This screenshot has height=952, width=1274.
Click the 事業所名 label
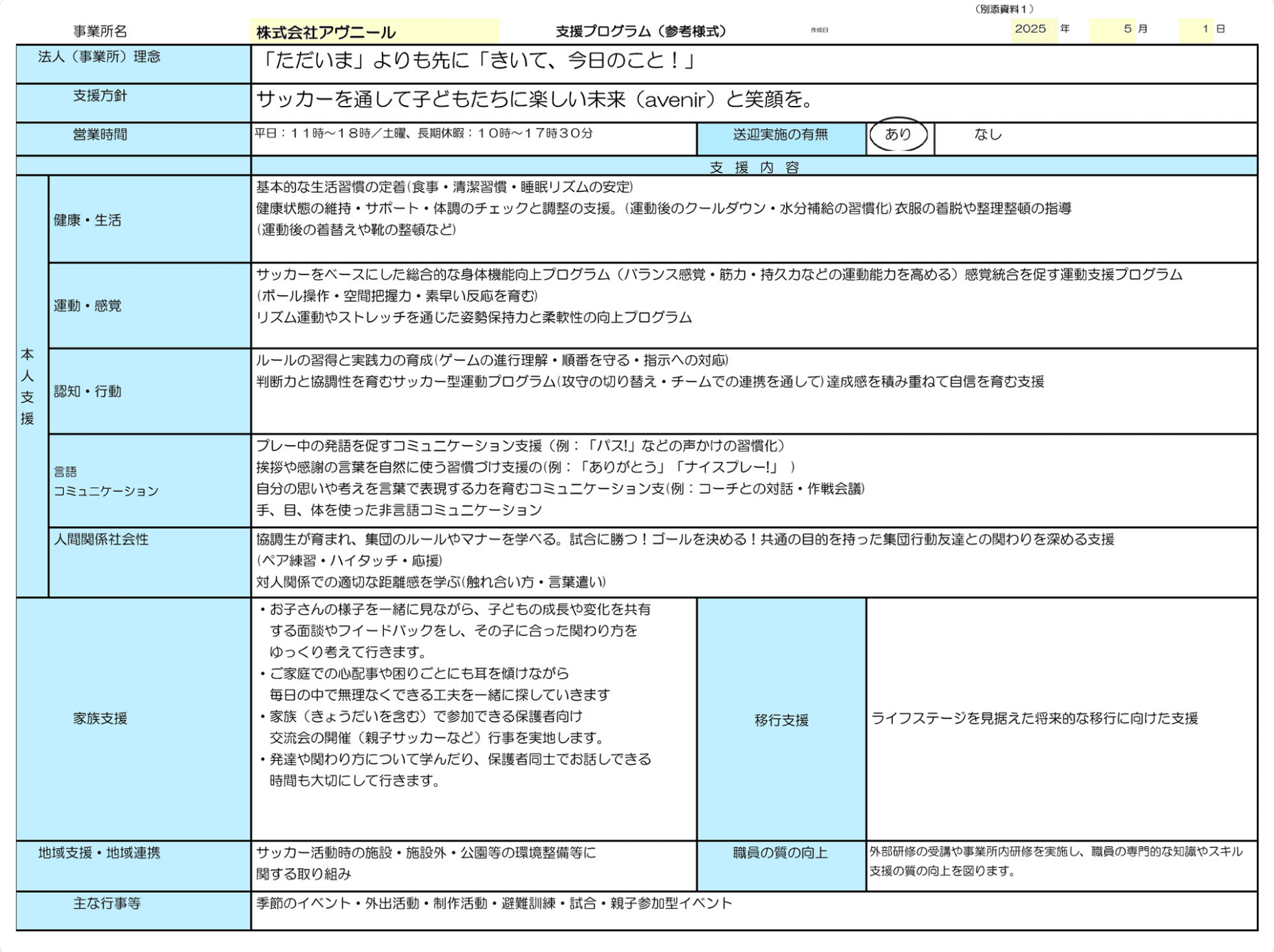[100, 32]
